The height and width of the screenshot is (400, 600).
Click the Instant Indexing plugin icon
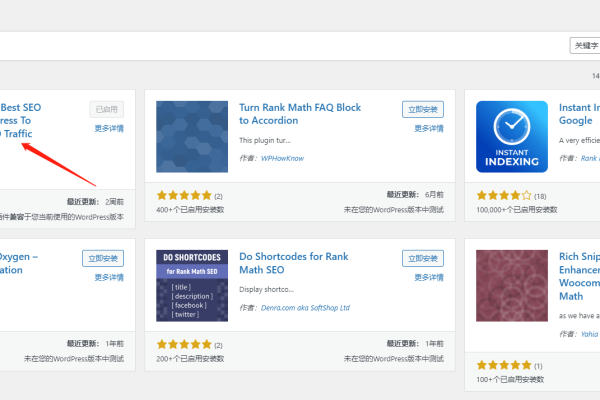(512, 137)
